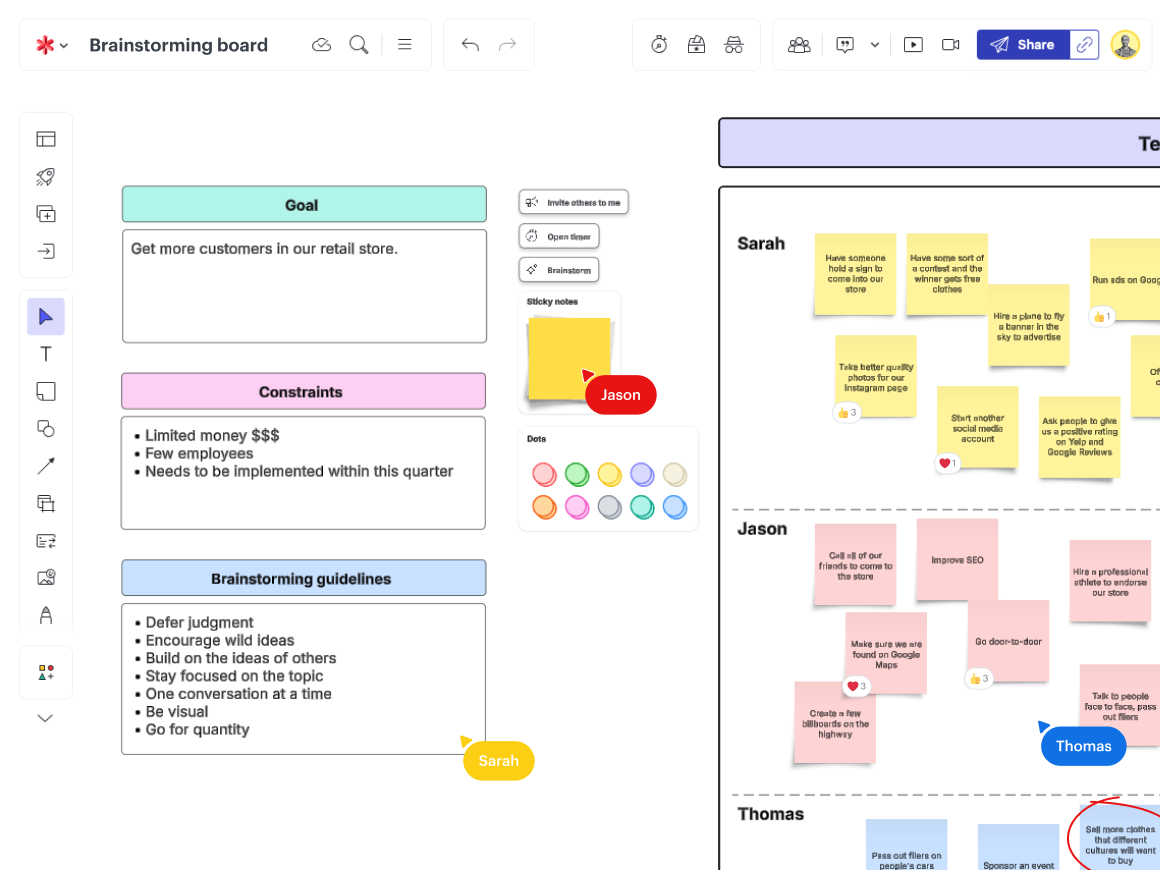Expand more tools at toolbar bottom
The image size is (1160, 870).
[45, 718]
